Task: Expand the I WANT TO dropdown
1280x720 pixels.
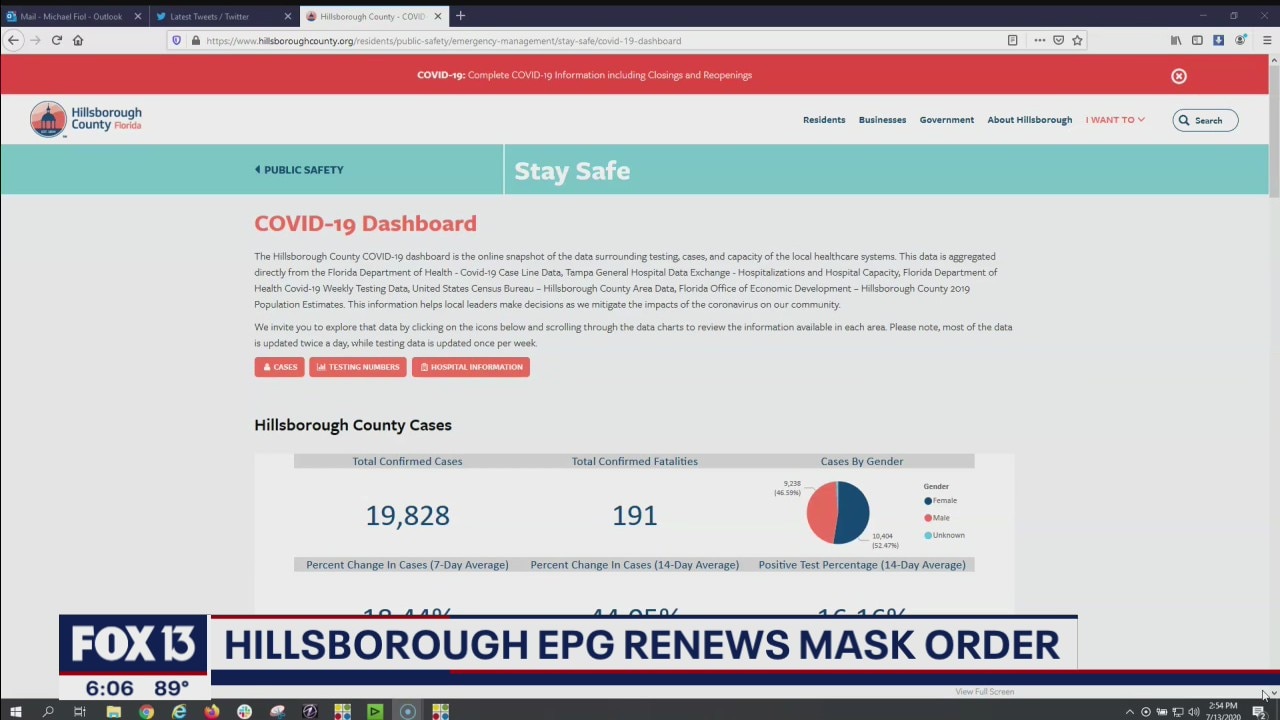Action: click(x=1115, y=120)
